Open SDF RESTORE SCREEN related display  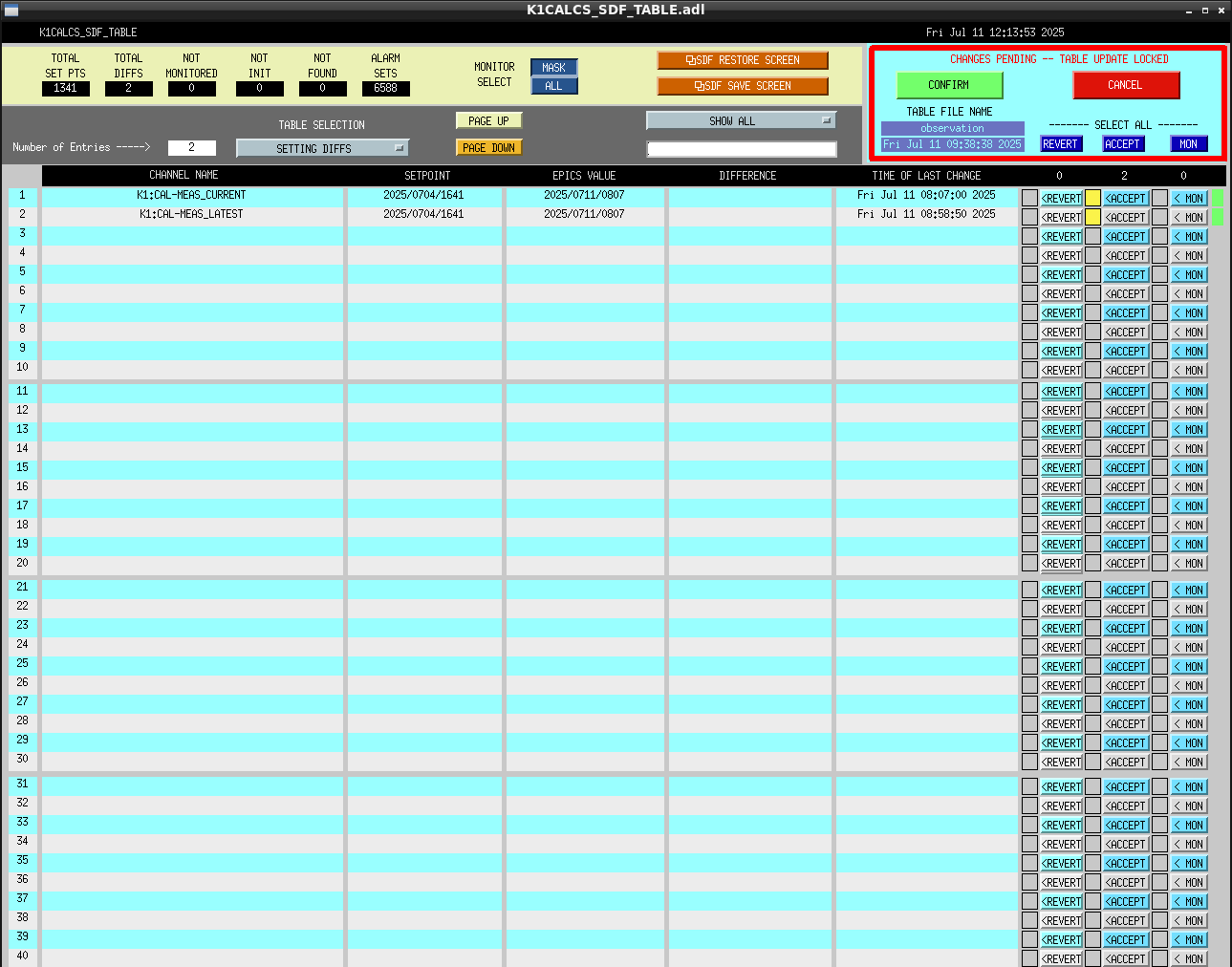tap(743, 60)
